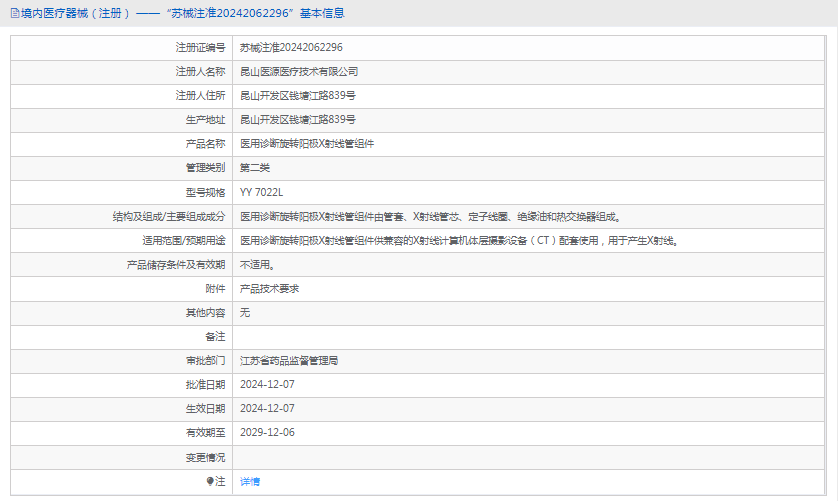Select the address in the 生产地址 row
838x501 pixels.
click(x=298, y=120)
